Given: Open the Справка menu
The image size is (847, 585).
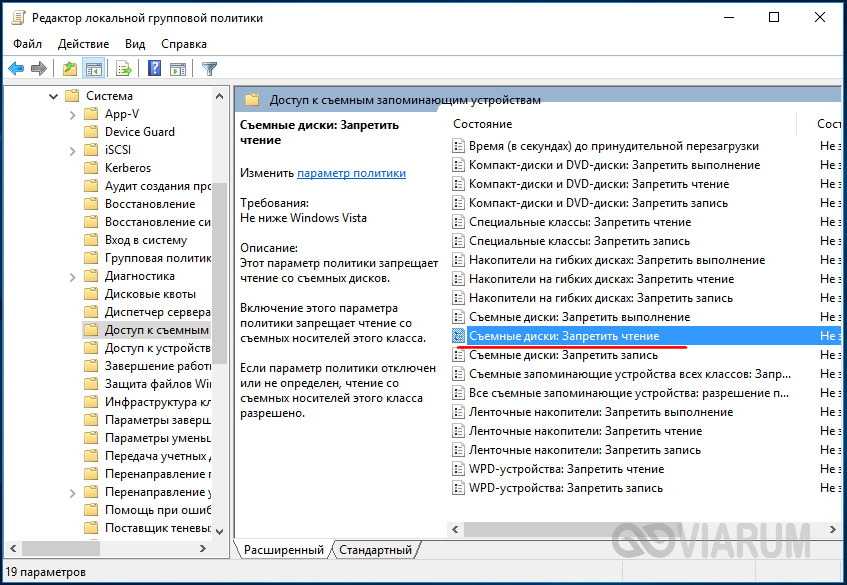Looking at the screenshot, I should 184,44.
